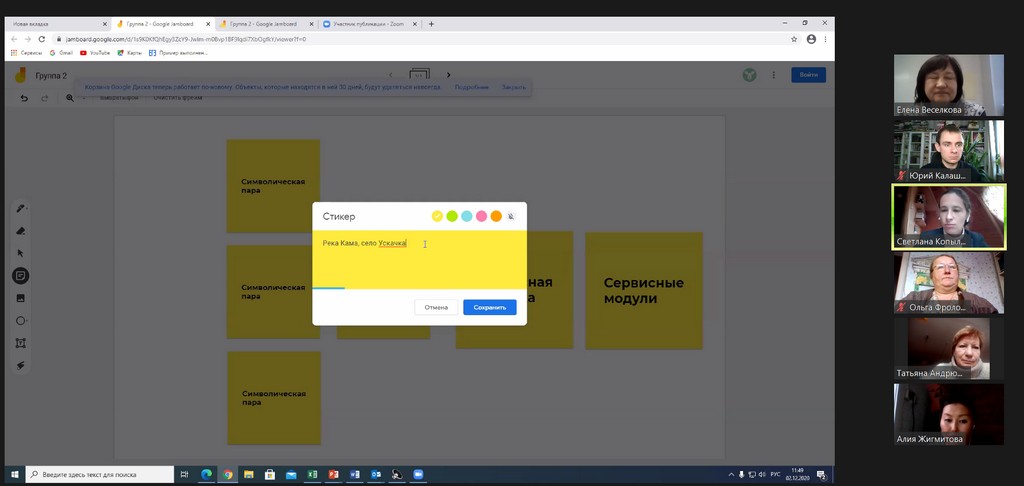
Task: Activate the Laser pointer tool
Action: (x=20, y=366)
